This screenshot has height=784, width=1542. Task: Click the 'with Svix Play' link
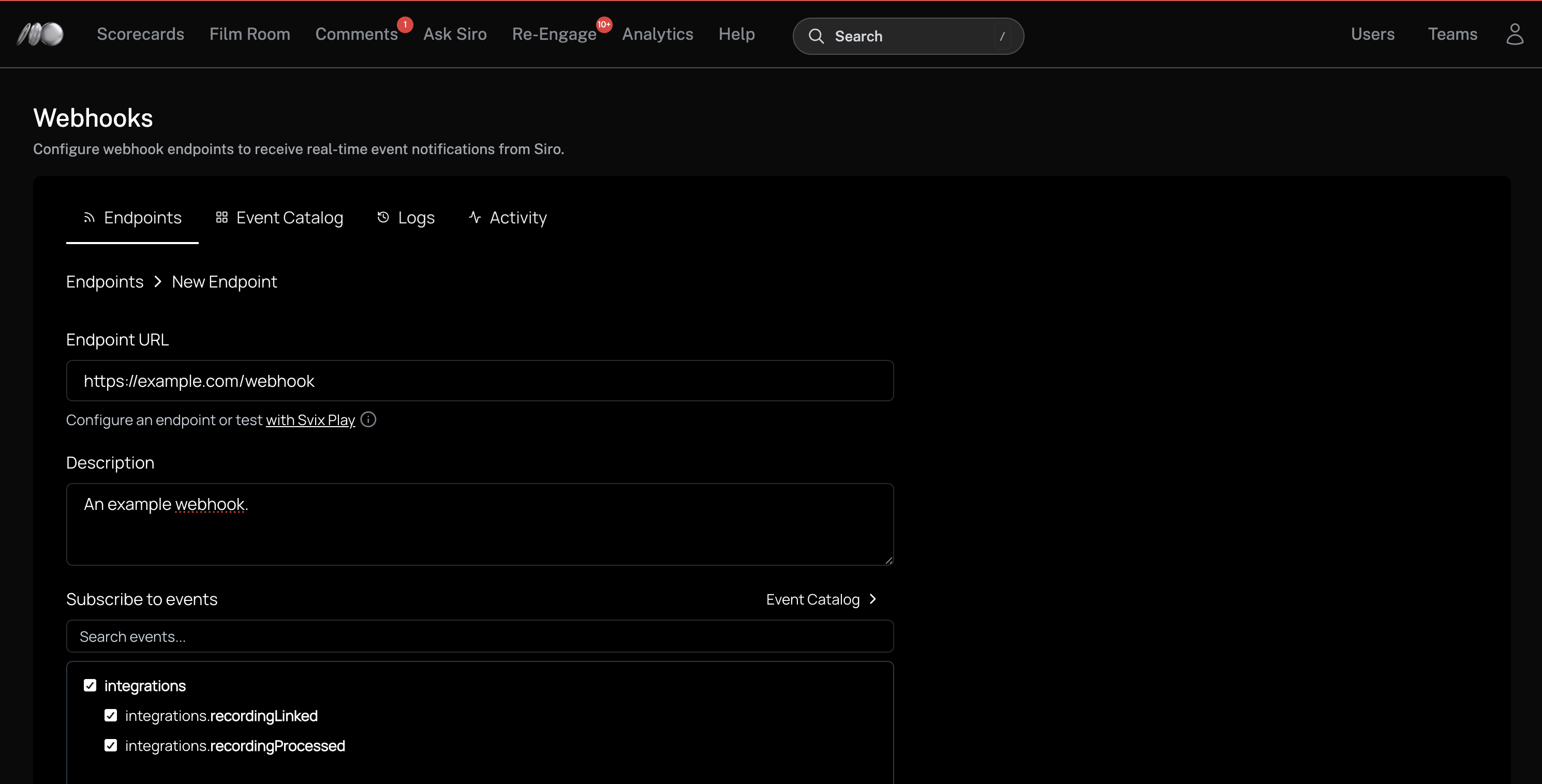pyautogui.click(x=310, y=420)
